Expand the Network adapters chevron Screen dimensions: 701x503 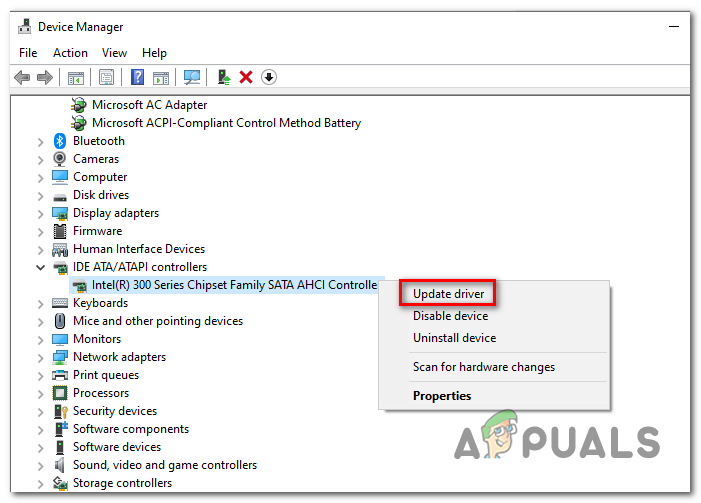point(41,358)
